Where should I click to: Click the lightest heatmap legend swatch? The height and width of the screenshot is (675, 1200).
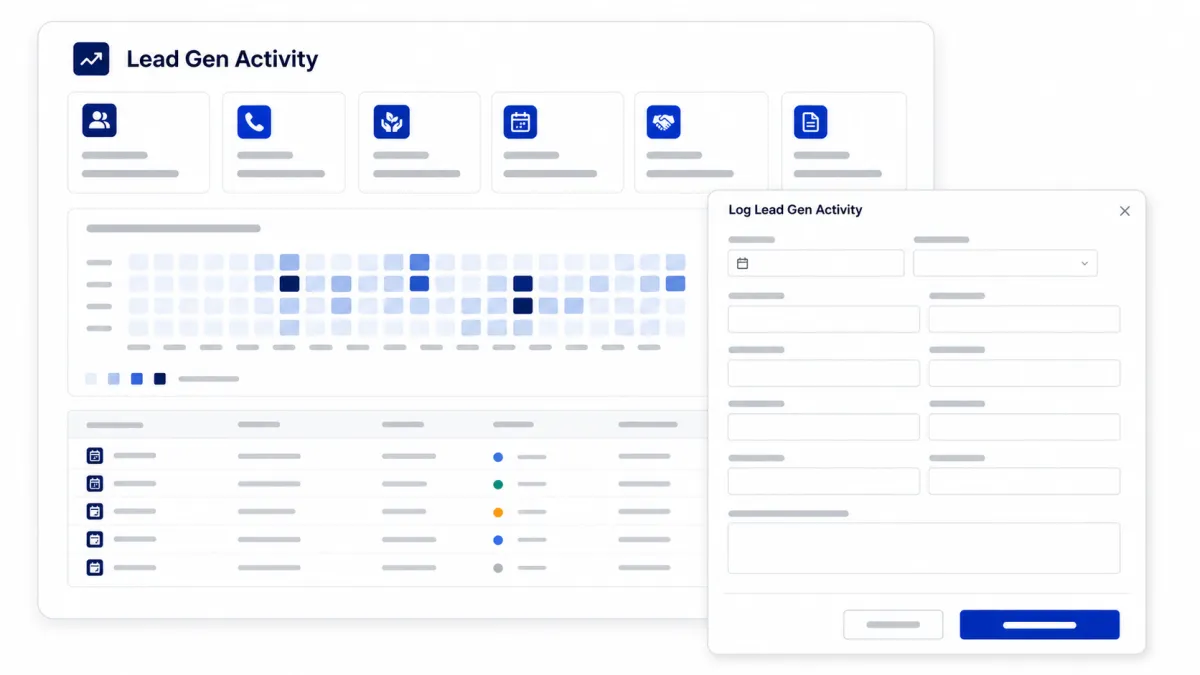click(x=91, y=379)
